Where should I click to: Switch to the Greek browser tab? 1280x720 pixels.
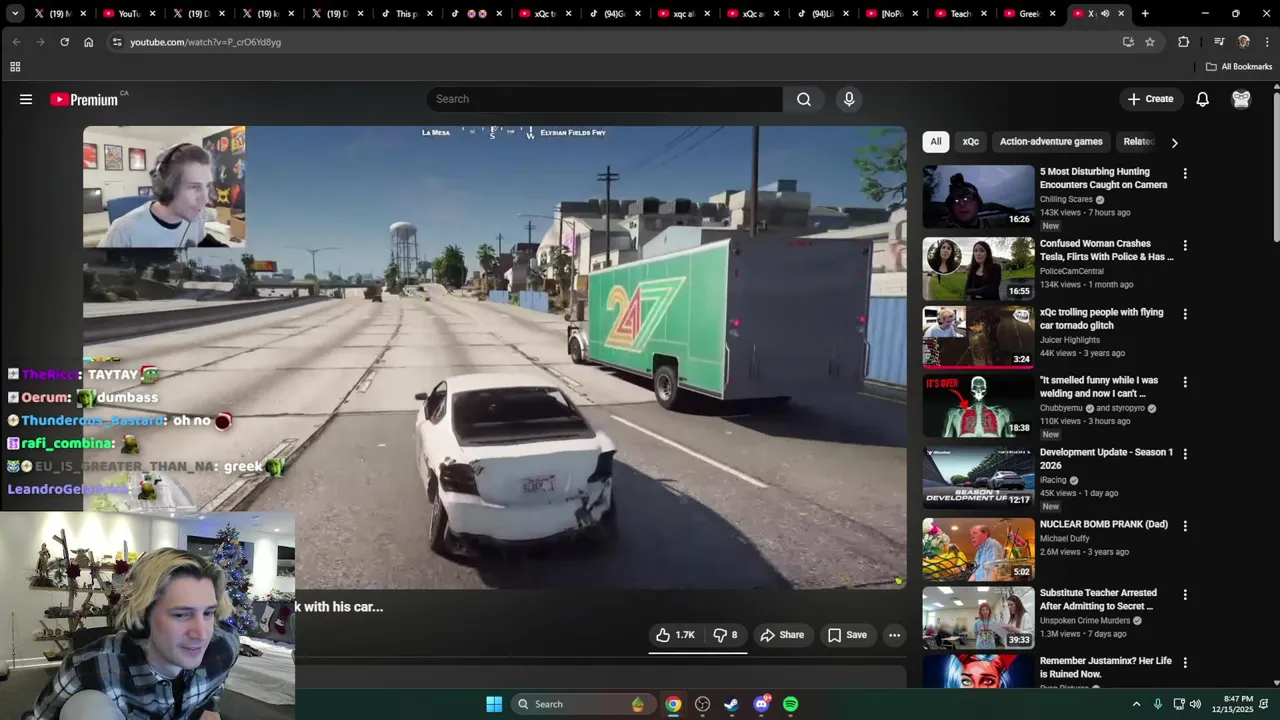tap(1029, 14)
